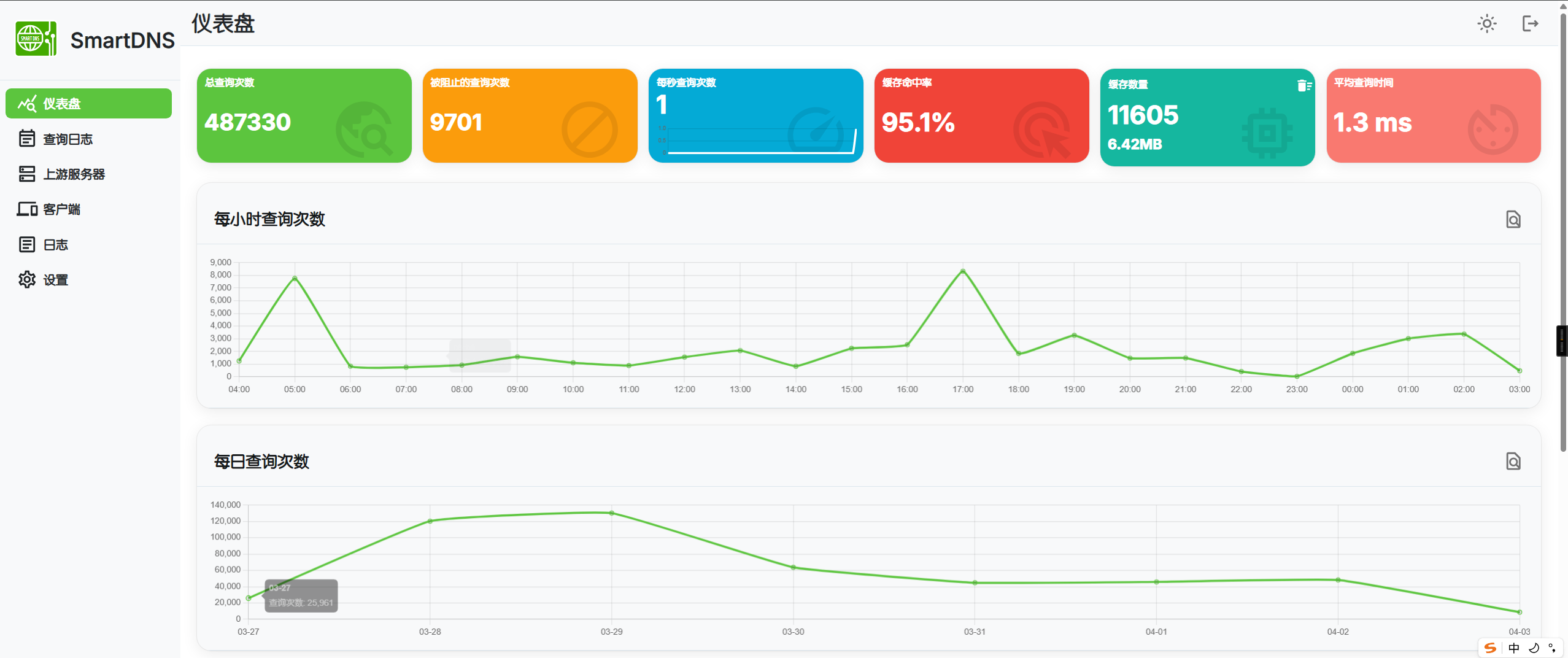1568x658 pixels.
Task: Go to 上游服务器 upstream servers
Action: click(x=74, y=174)
